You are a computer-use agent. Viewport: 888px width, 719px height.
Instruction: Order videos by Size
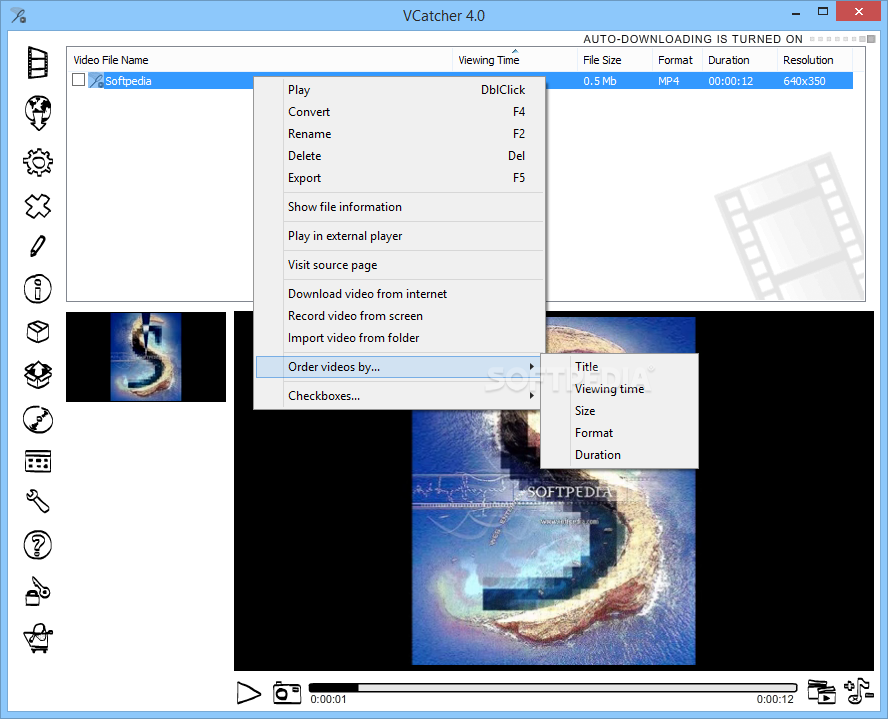[619, 411]
